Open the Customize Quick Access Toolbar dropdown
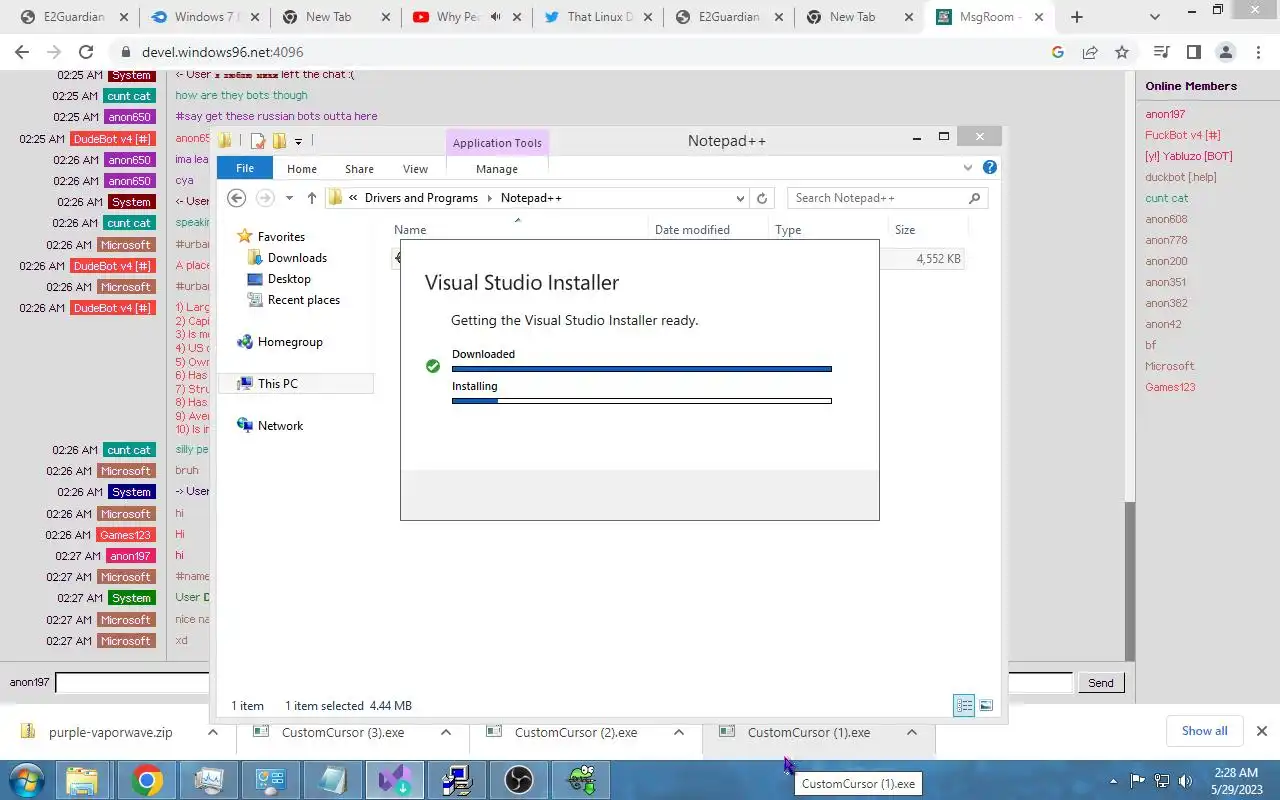The height and width of the screenshot is (800, 1280). point(298,142)
